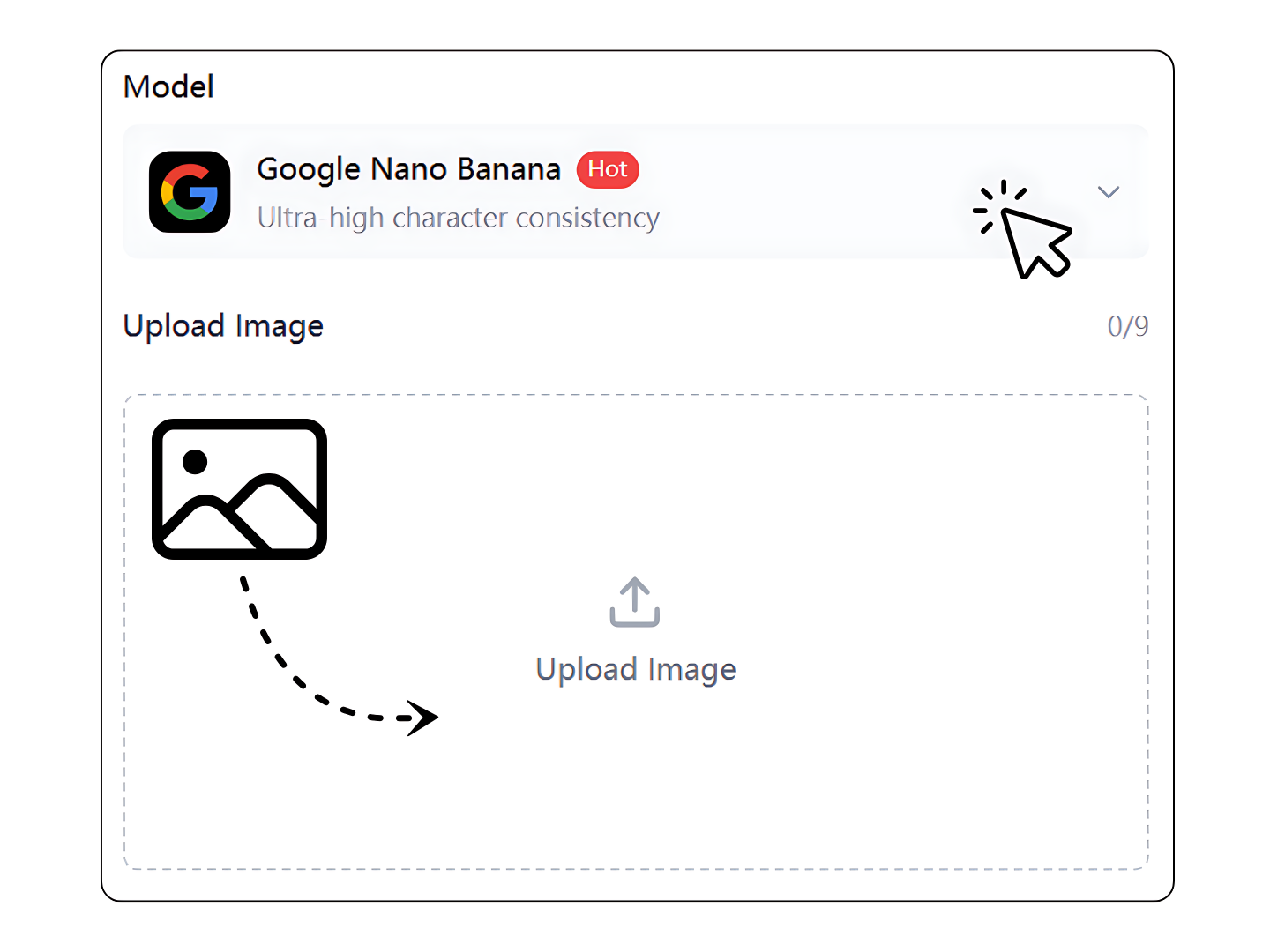Click the Google G logo icon
The height and width of the screenshot is (952, 1270).
click(x=190, y=192)
